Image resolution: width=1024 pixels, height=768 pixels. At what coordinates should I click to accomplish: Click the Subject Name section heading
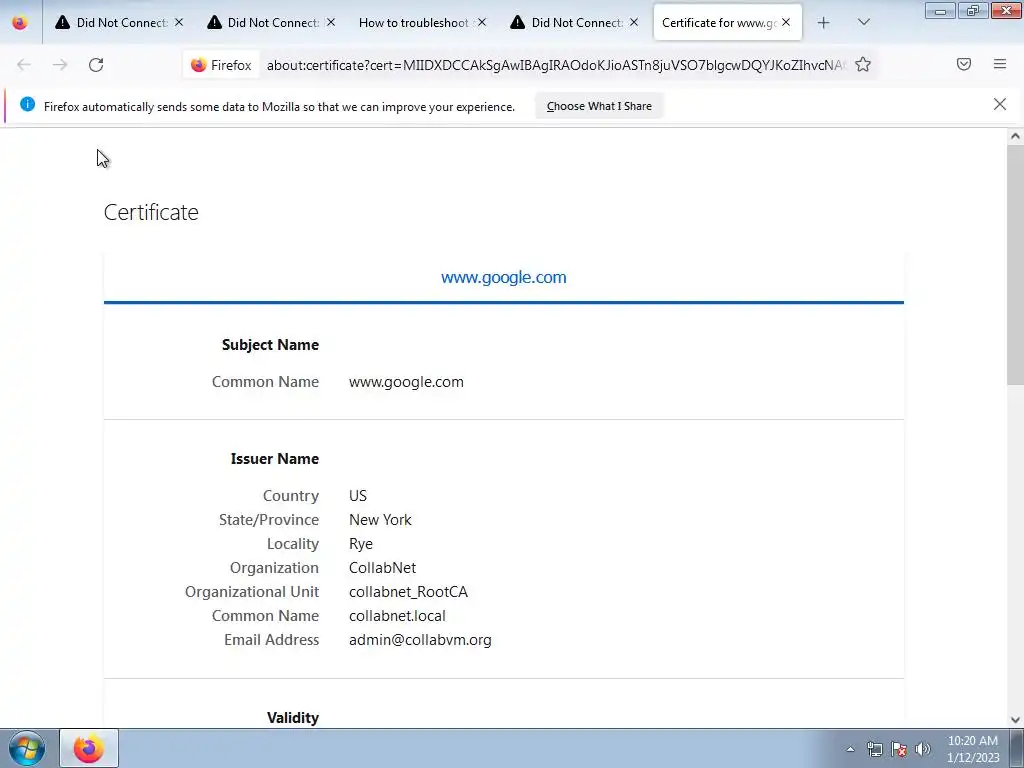pos(270,345)
